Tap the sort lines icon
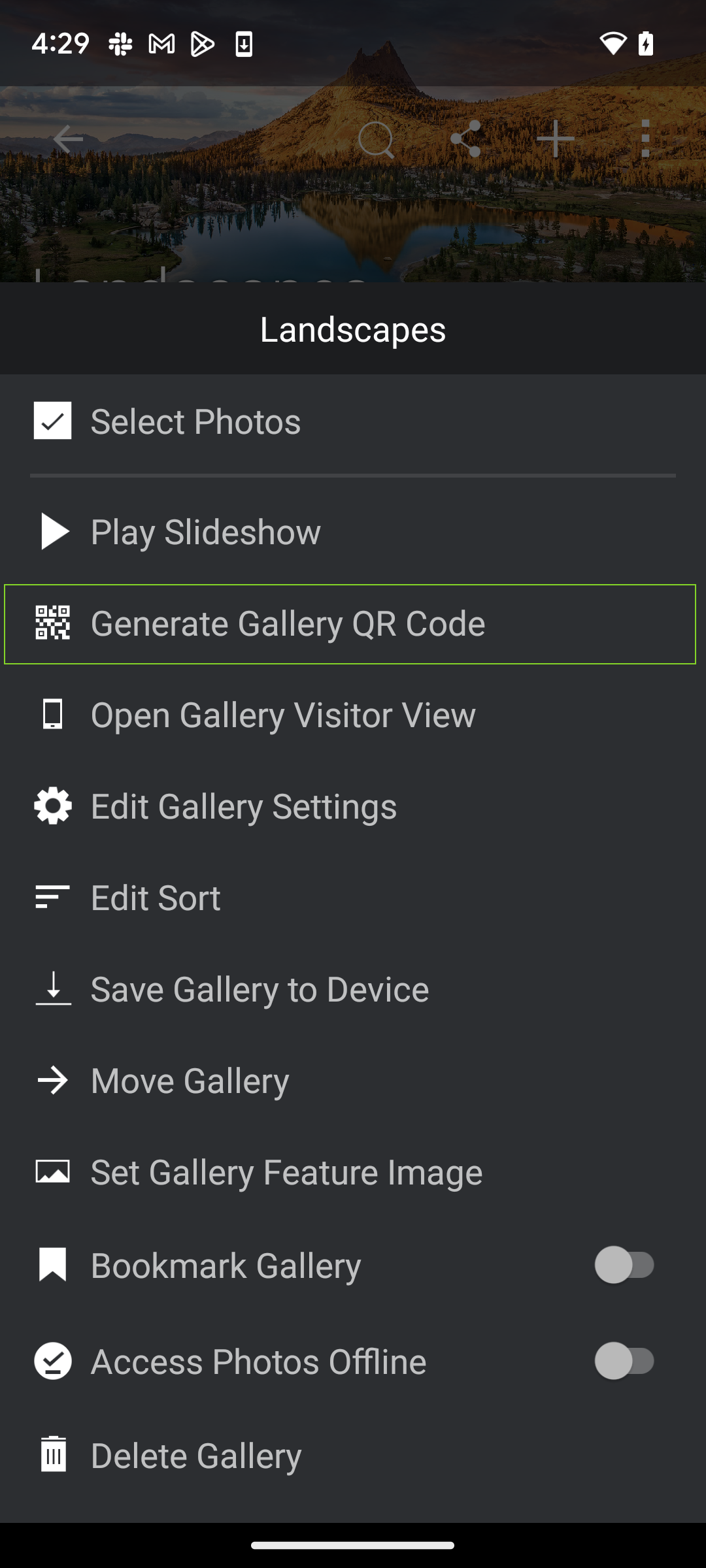The width and height of the screenshot is (706, 1568). 52,897
